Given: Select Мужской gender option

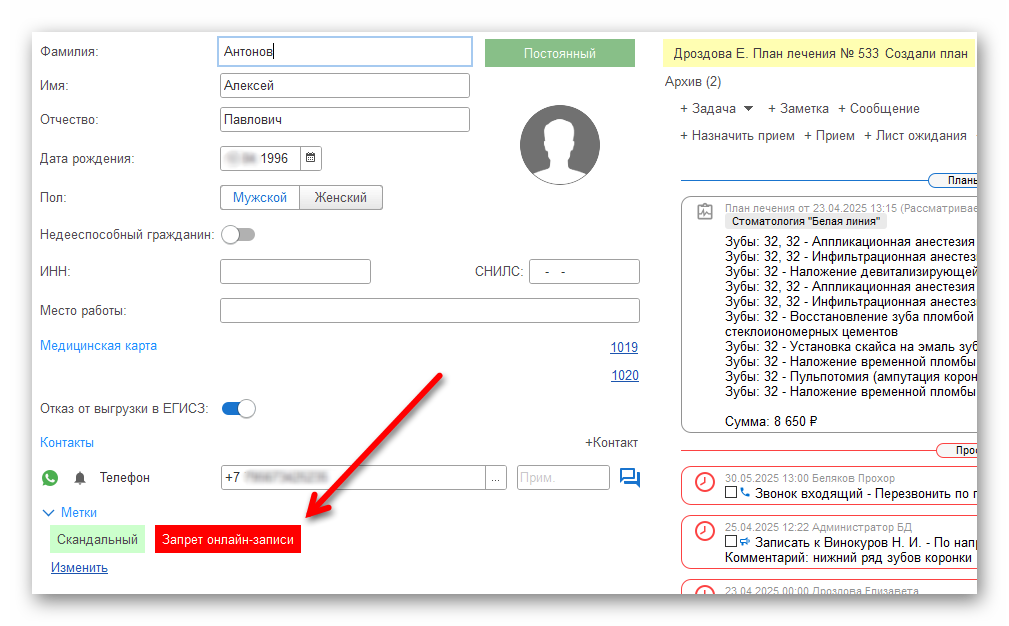Looking at the screenshot, I should pos(260,198).
